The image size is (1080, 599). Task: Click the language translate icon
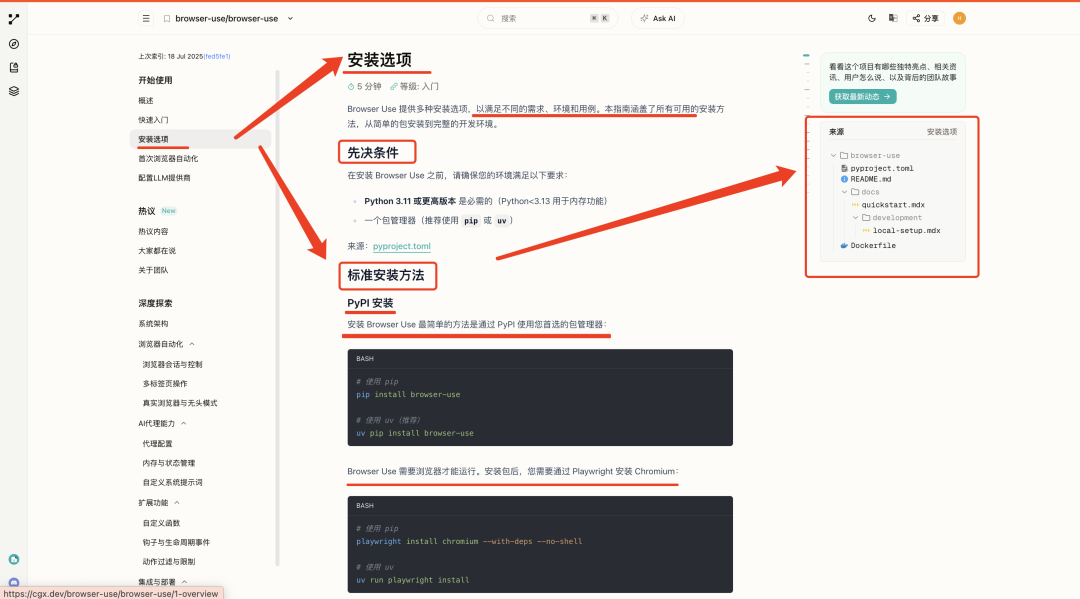click(x=893, y=19)
